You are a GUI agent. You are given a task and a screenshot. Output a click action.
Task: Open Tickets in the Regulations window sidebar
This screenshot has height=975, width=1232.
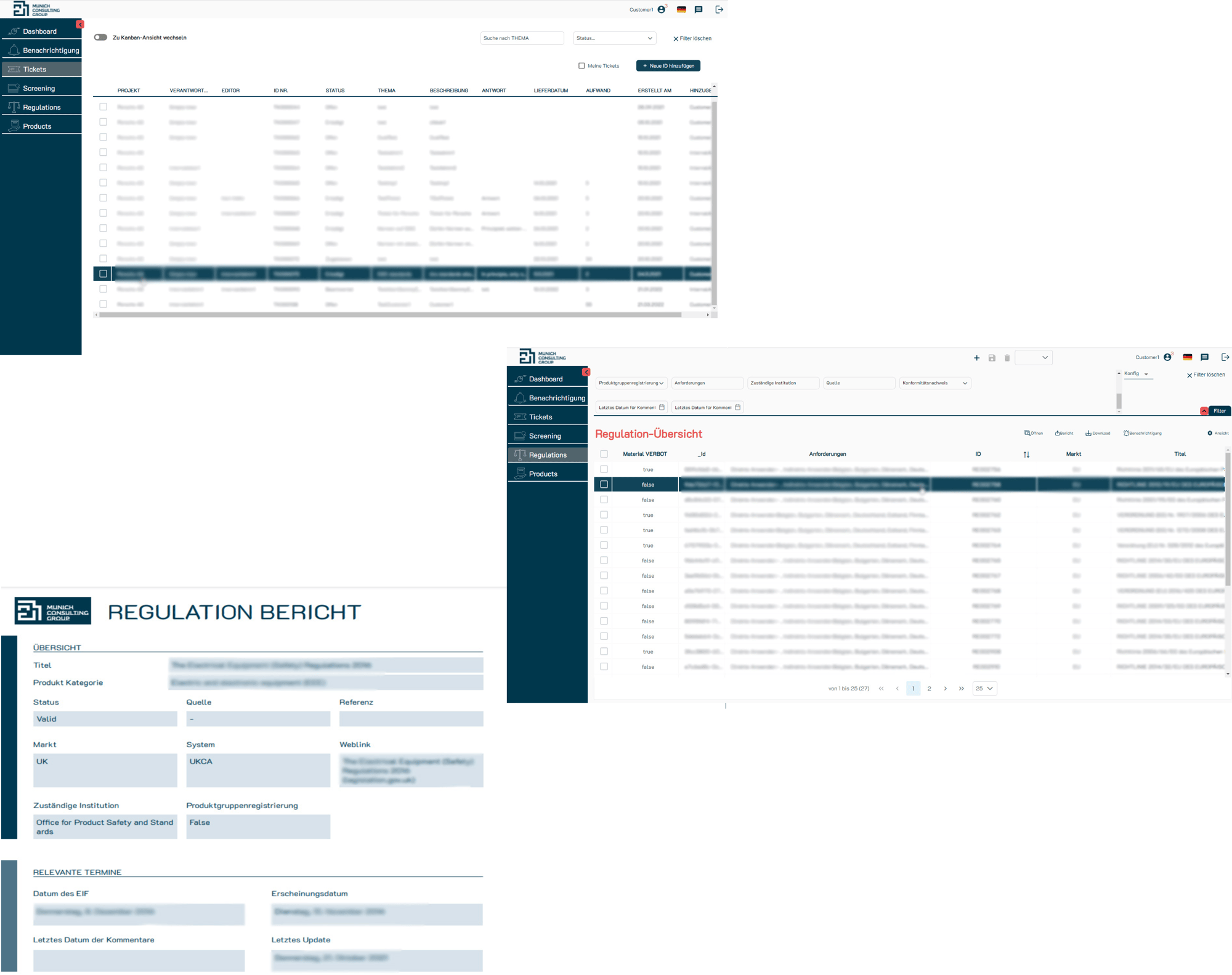[547, 417]
